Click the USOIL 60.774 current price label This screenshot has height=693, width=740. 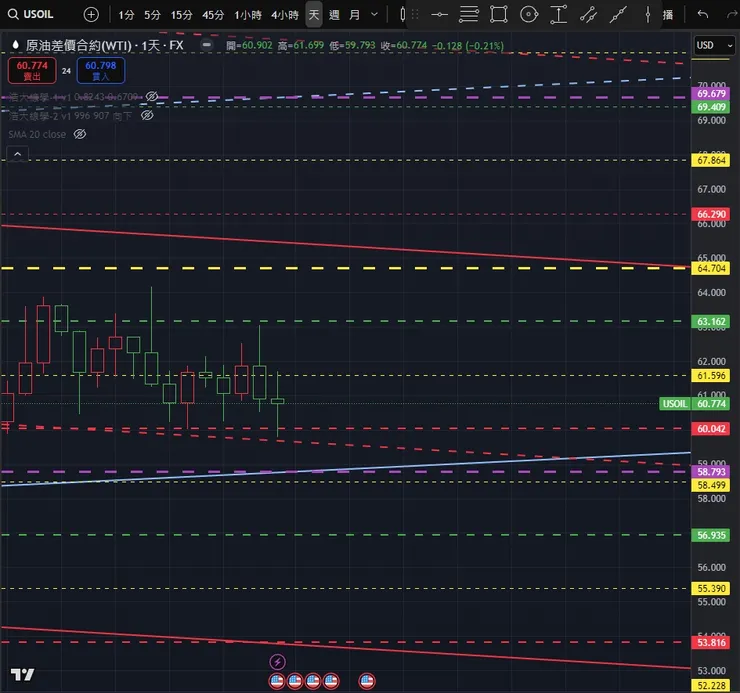694,404
